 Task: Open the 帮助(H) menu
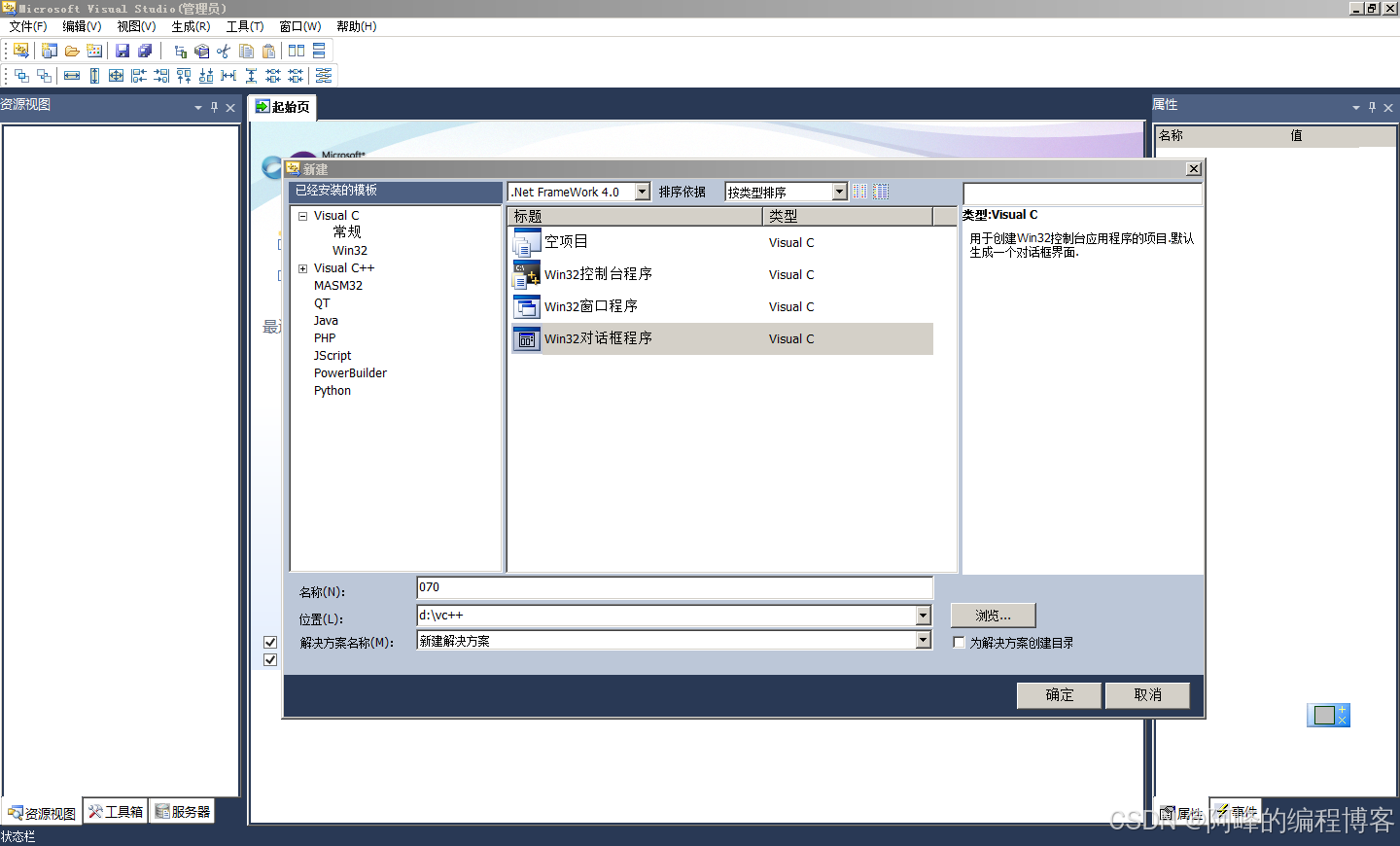pos(356,26)
